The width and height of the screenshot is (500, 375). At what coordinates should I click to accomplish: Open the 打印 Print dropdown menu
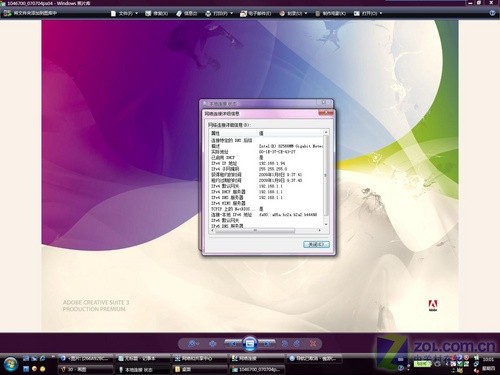219,13
